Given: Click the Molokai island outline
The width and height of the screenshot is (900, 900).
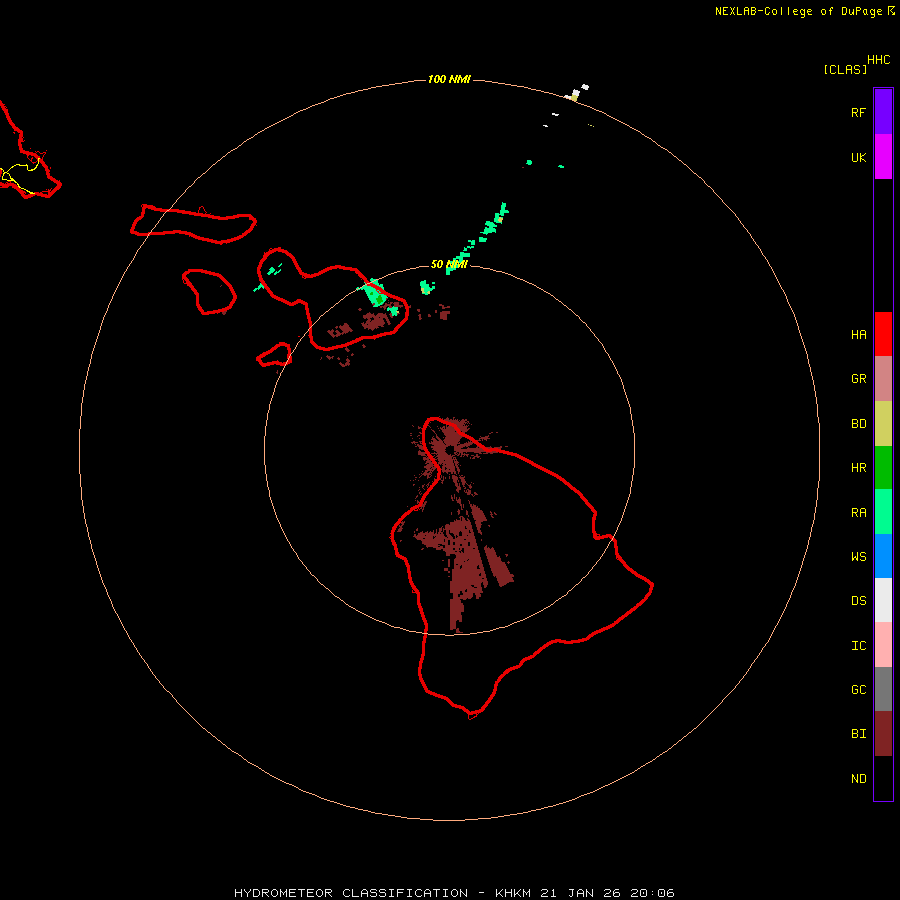Looking at the screenshot, I should point(193,224).
